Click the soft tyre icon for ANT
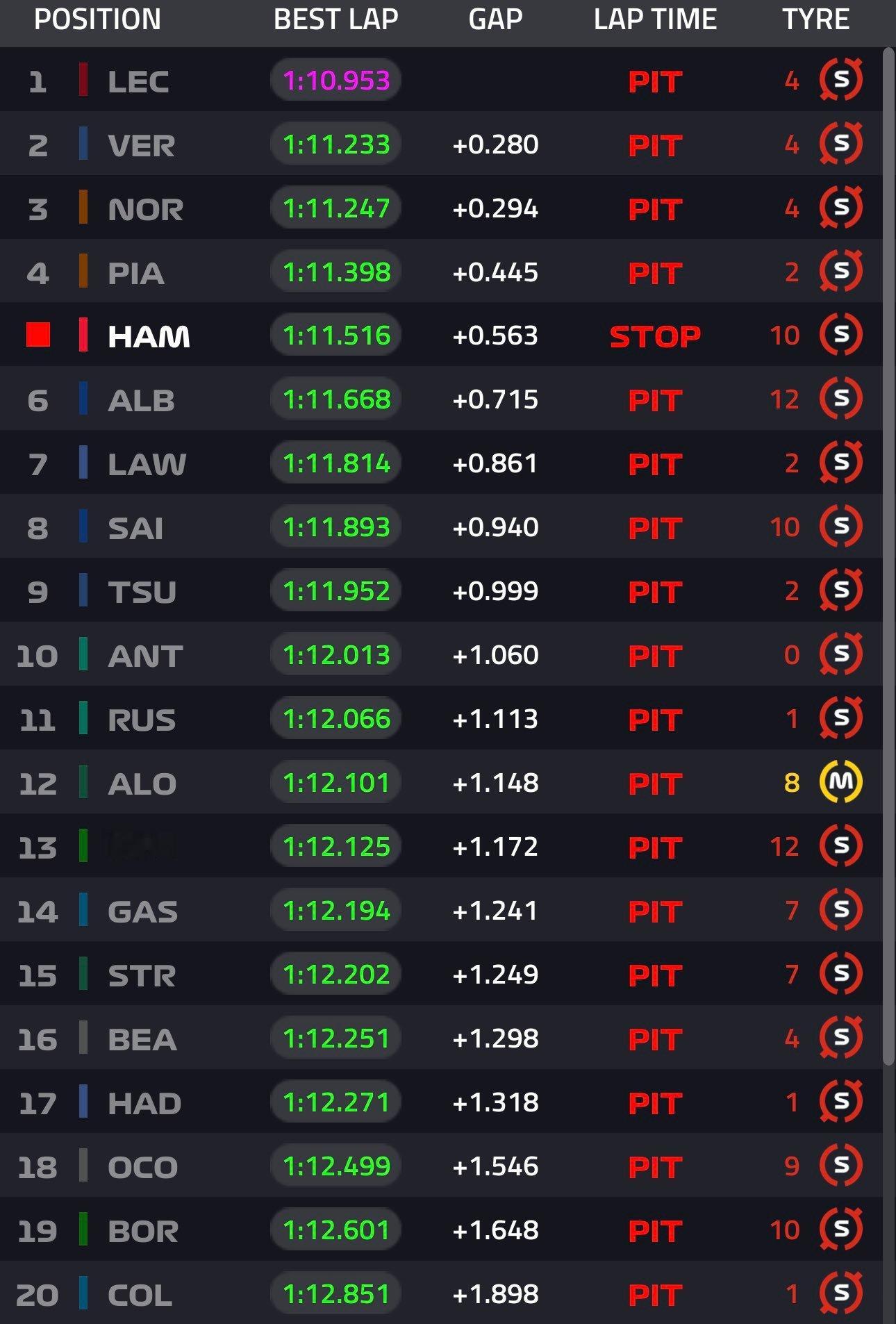The width and height of the screenshot is (896, 1324). (841, 654)
